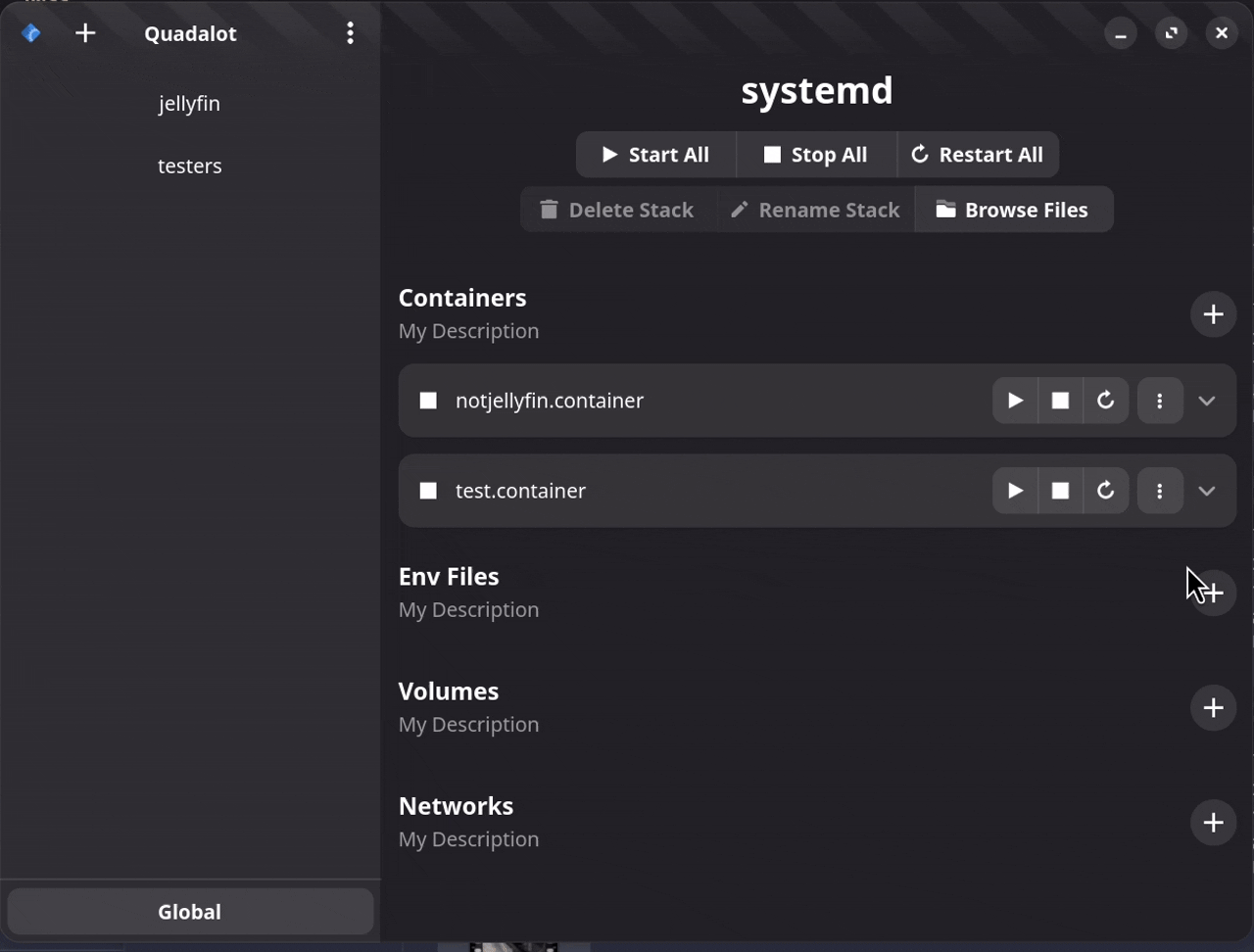Add a new volume with Volumes plus
Screen dimensions: 1254x952
(x=1213, y=707)
